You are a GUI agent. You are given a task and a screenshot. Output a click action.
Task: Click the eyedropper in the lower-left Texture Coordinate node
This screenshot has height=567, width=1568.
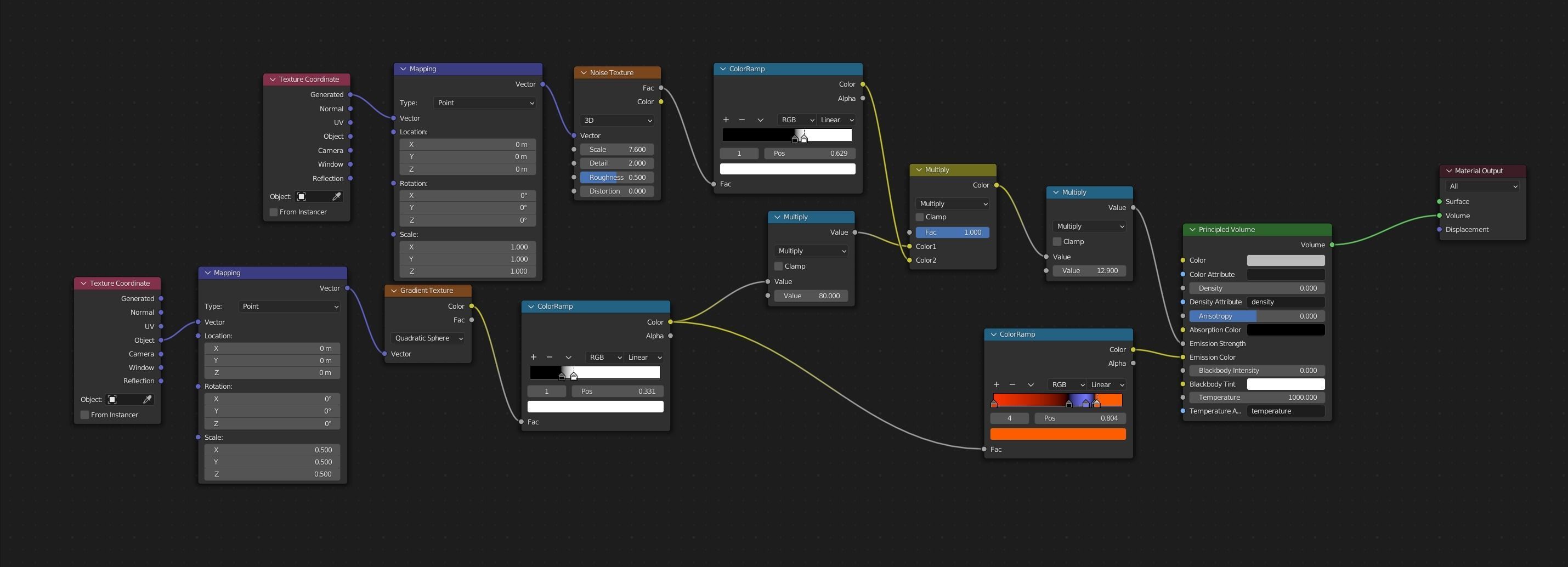[146, 400]
